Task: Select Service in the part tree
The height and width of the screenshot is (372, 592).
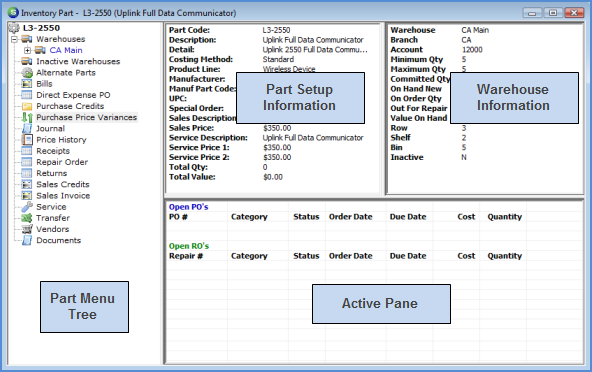Action: (51, 207)
